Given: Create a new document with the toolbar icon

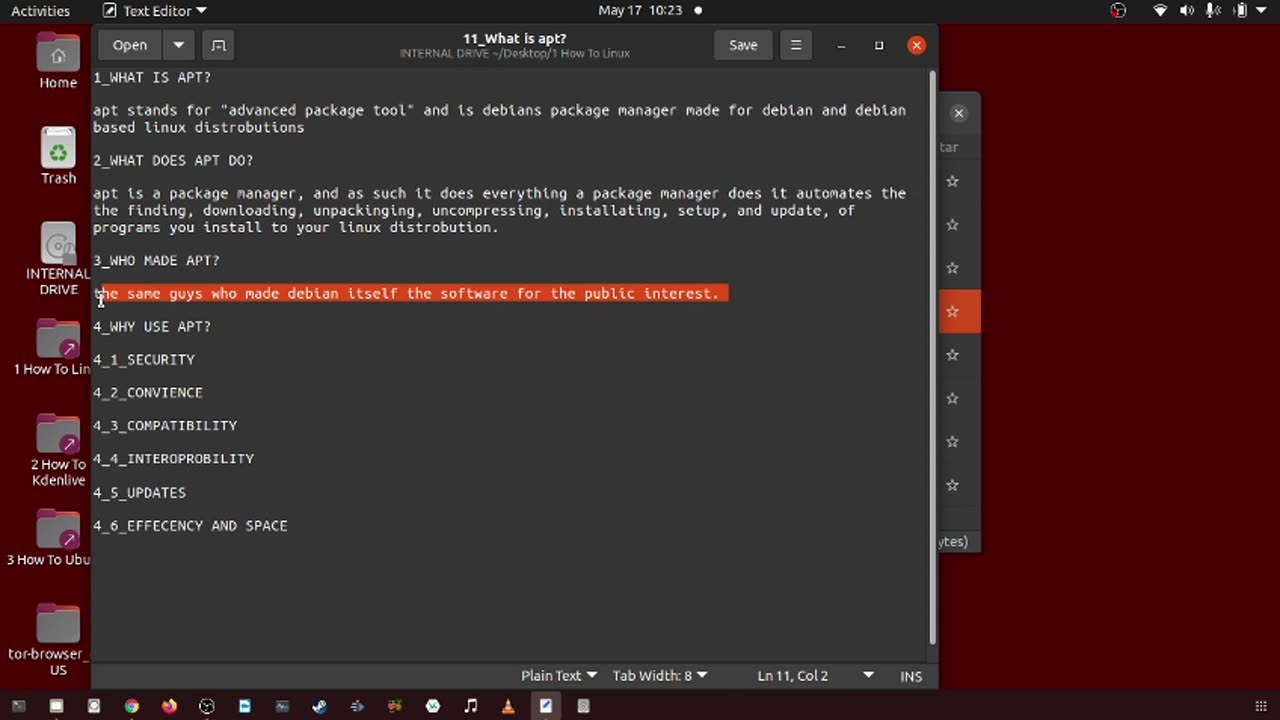Looking at the screenshot, I should (218, 45).
